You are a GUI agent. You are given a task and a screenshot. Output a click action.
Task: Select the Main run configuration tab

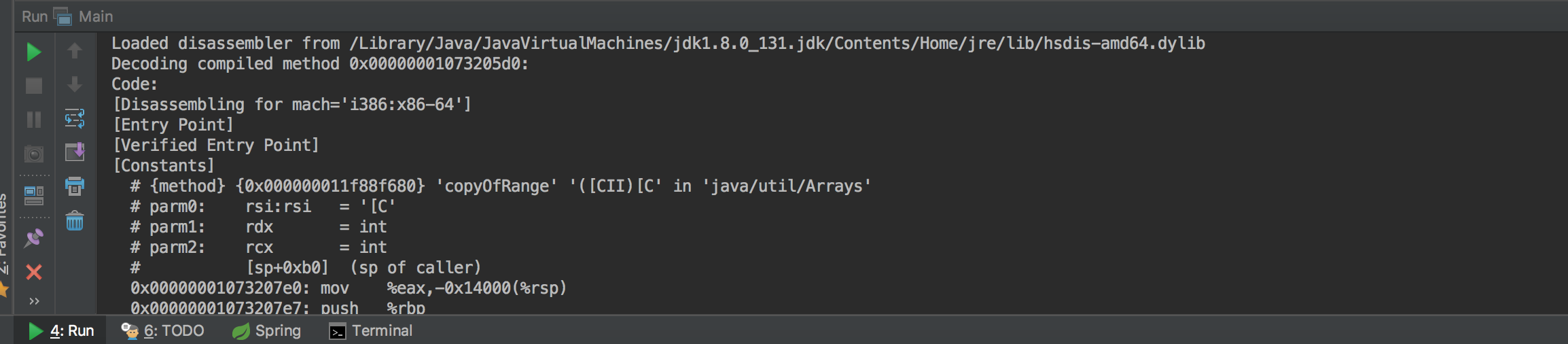pos(84,16)
